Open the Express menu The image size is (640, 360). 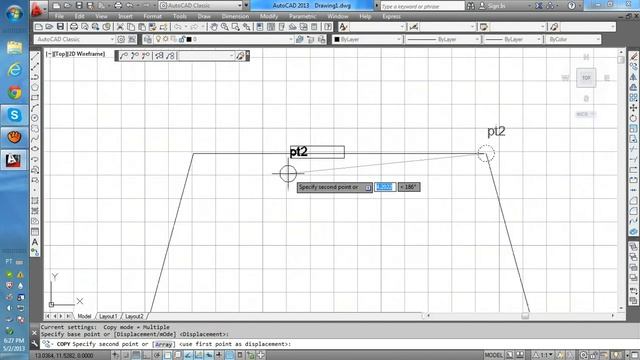click(391, 16)
